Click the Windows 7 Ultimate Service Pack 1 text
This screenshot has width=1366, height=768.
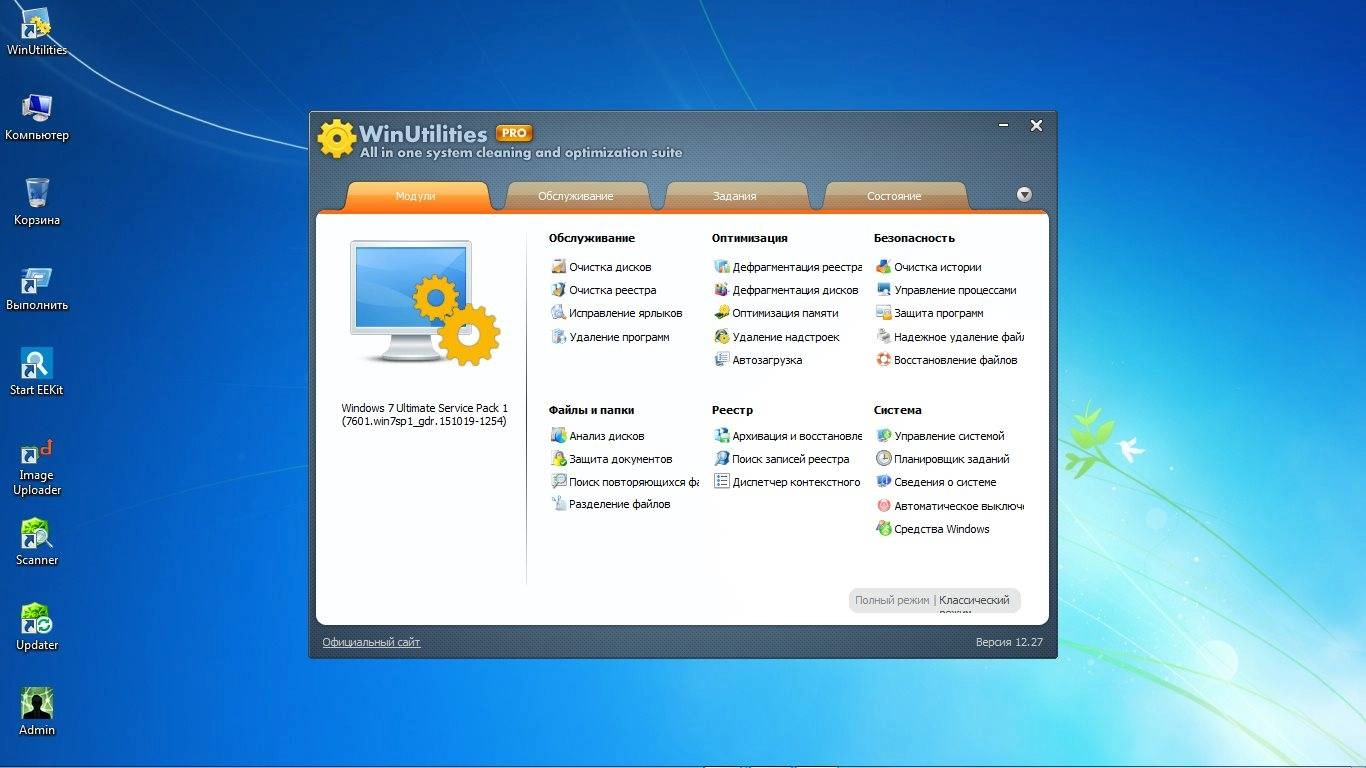coord(425,408)
